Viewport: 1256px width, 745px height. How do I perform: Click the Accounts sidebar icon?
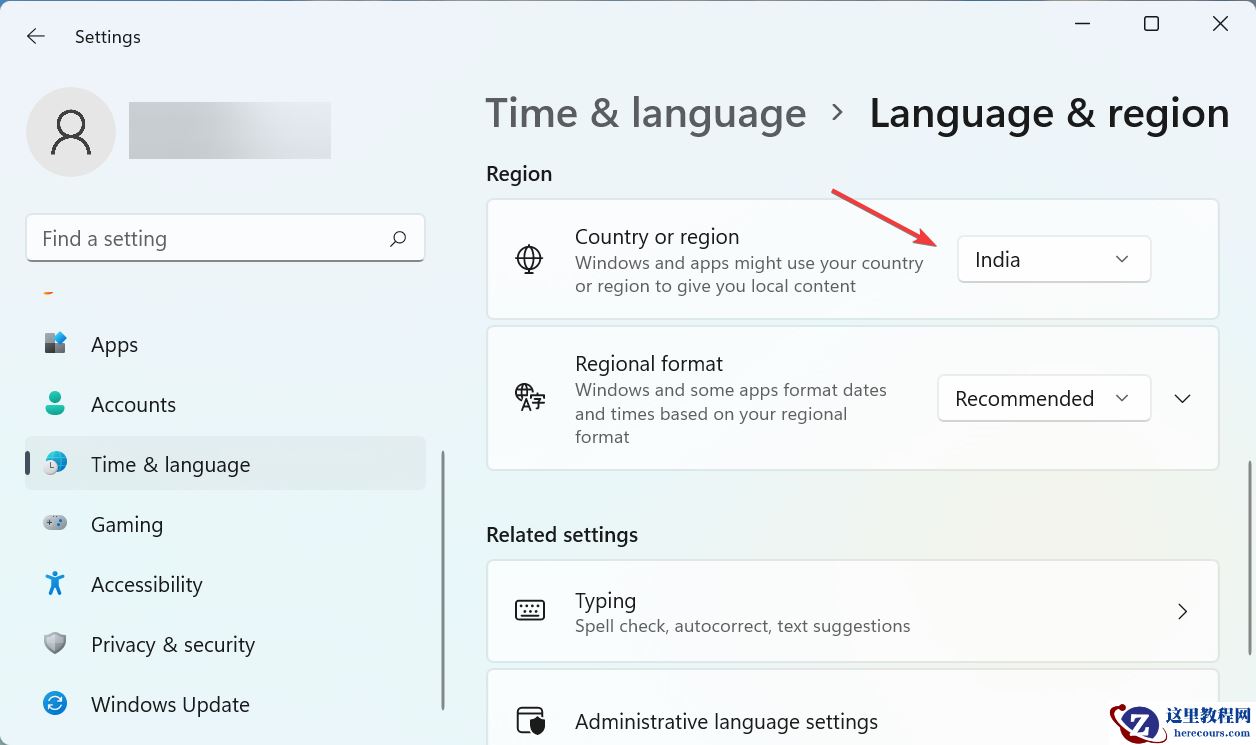pyautogui.click(x=55, y=404)
